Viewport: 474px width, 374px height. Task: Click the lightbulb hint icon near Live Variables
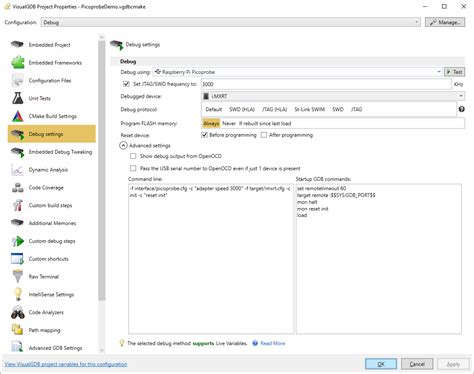[x=122, y=343]
